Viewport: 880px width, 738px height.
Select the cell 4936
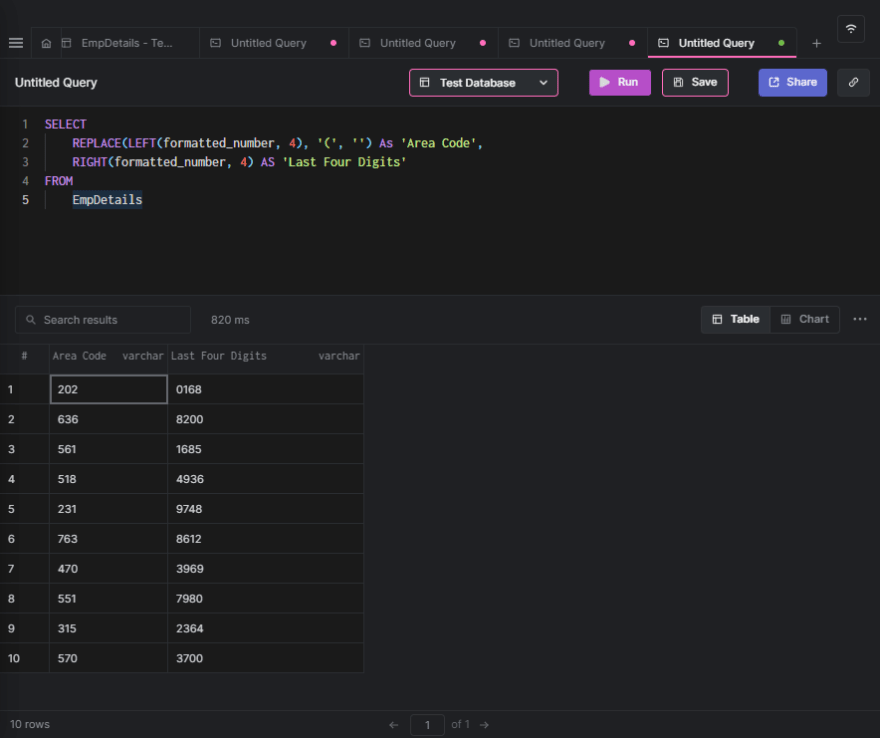265,479
